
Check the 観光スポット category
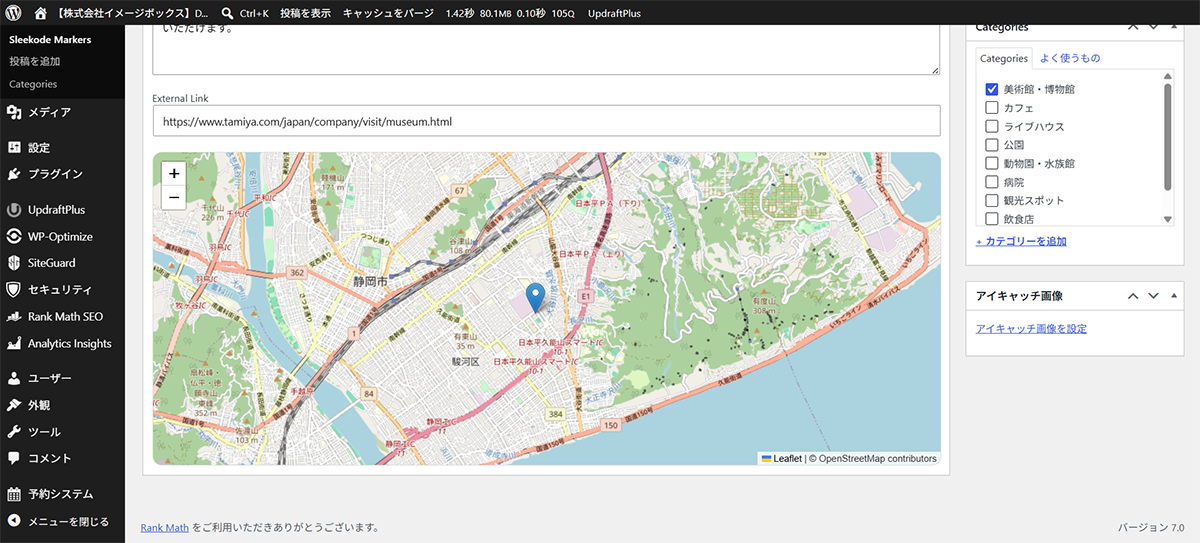(x=992, y=200)
